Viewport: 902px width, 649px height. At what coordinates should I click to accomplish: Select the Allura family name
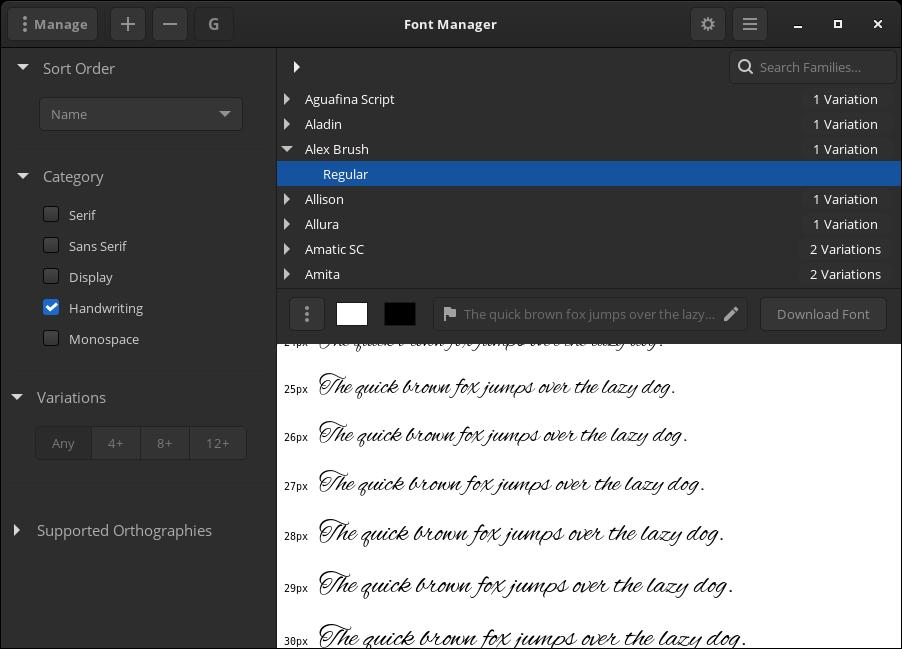coord(322,224)
